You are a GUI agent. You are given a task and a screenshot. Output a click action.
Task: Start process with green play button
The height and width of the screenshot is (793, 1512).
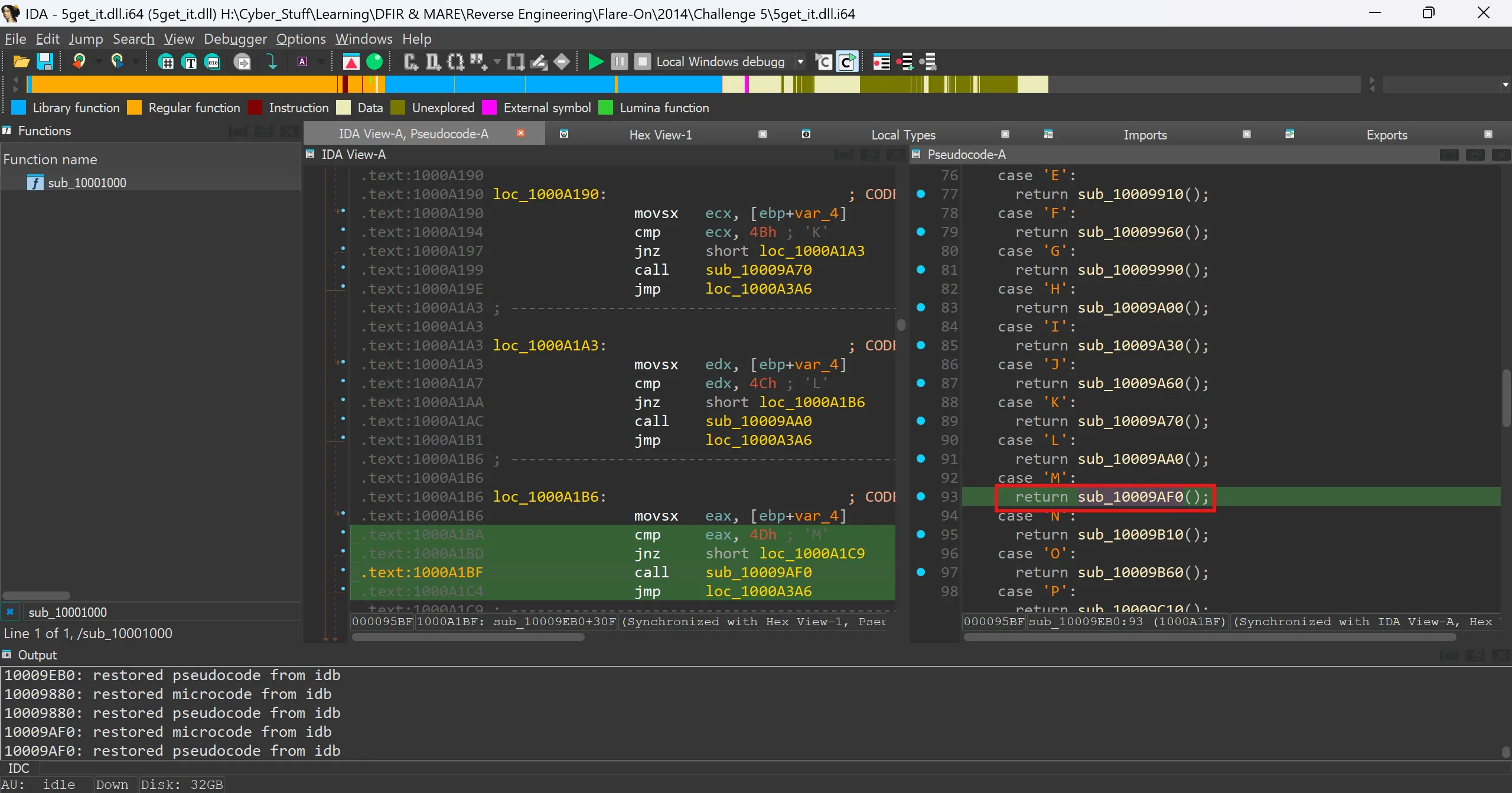pyautogui.click(x=595, y=61)
